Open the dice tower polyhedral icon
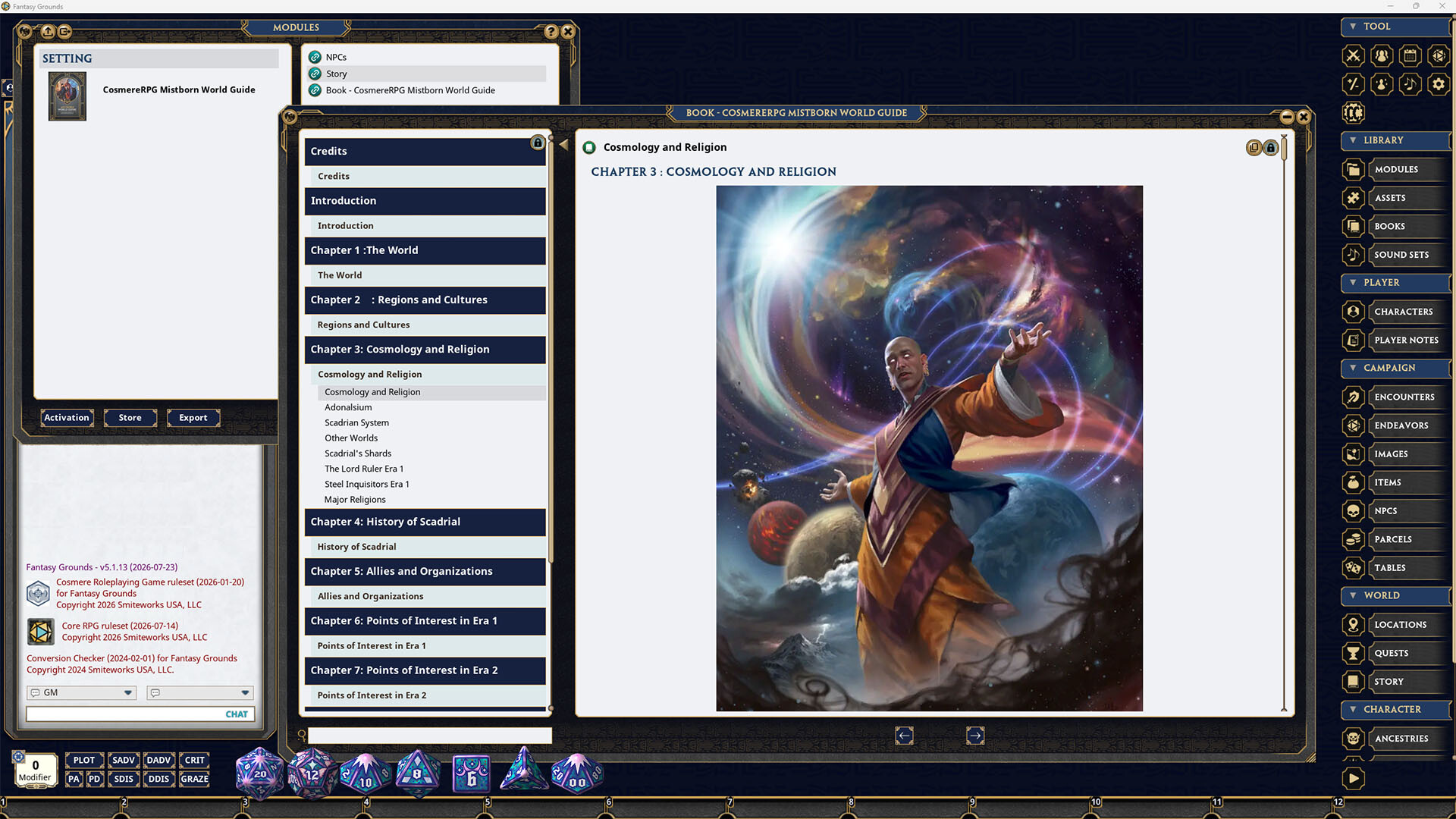1456x819 pixels. coord(1439,55)
